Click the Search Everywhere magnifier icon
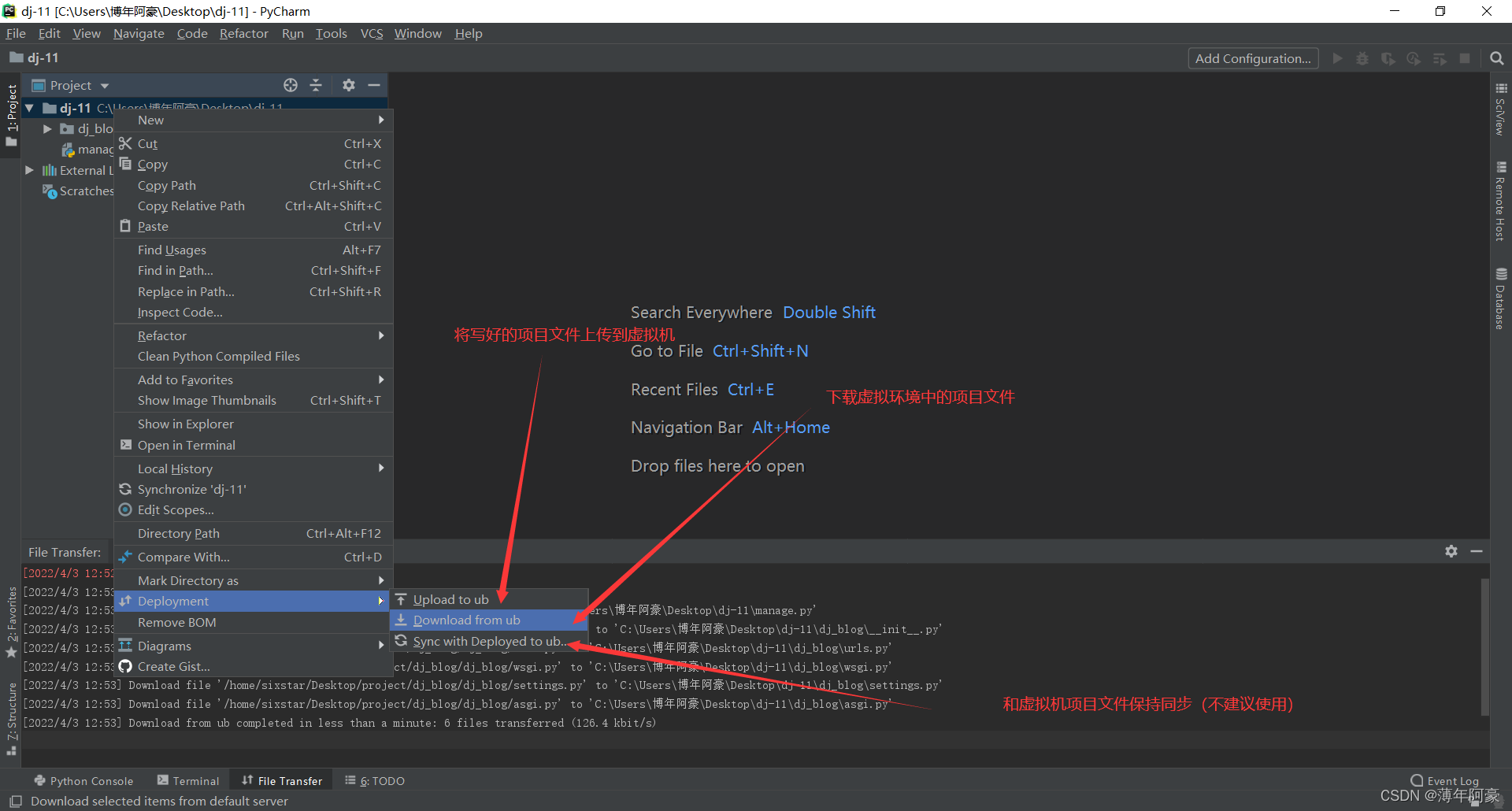Image resolution: width=1512 pixels, height=811 pixels. tap(1497, 58)
